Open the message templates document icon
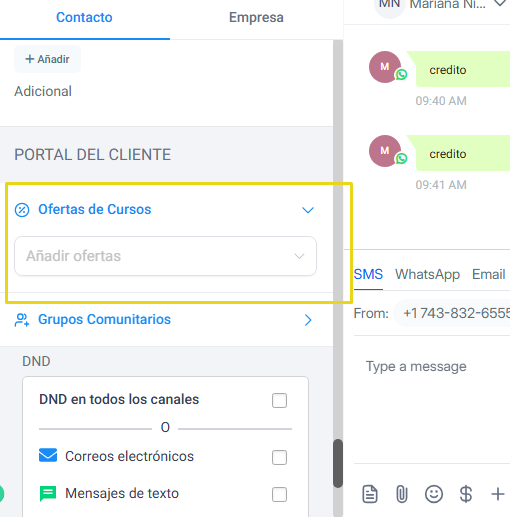510x517 pixels. pos(370,494)
